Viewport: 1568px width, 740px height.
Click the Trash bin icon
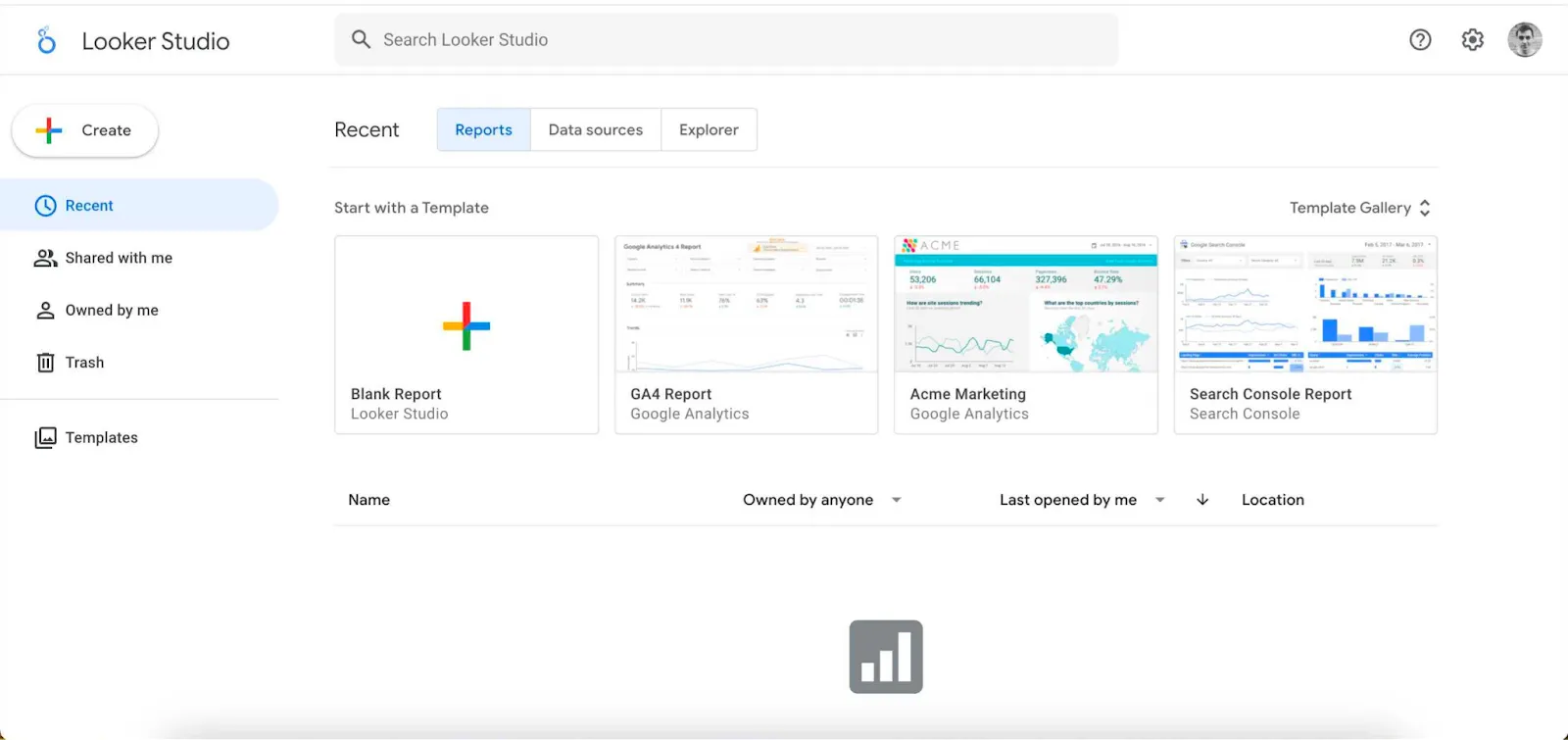coord(45,363)
